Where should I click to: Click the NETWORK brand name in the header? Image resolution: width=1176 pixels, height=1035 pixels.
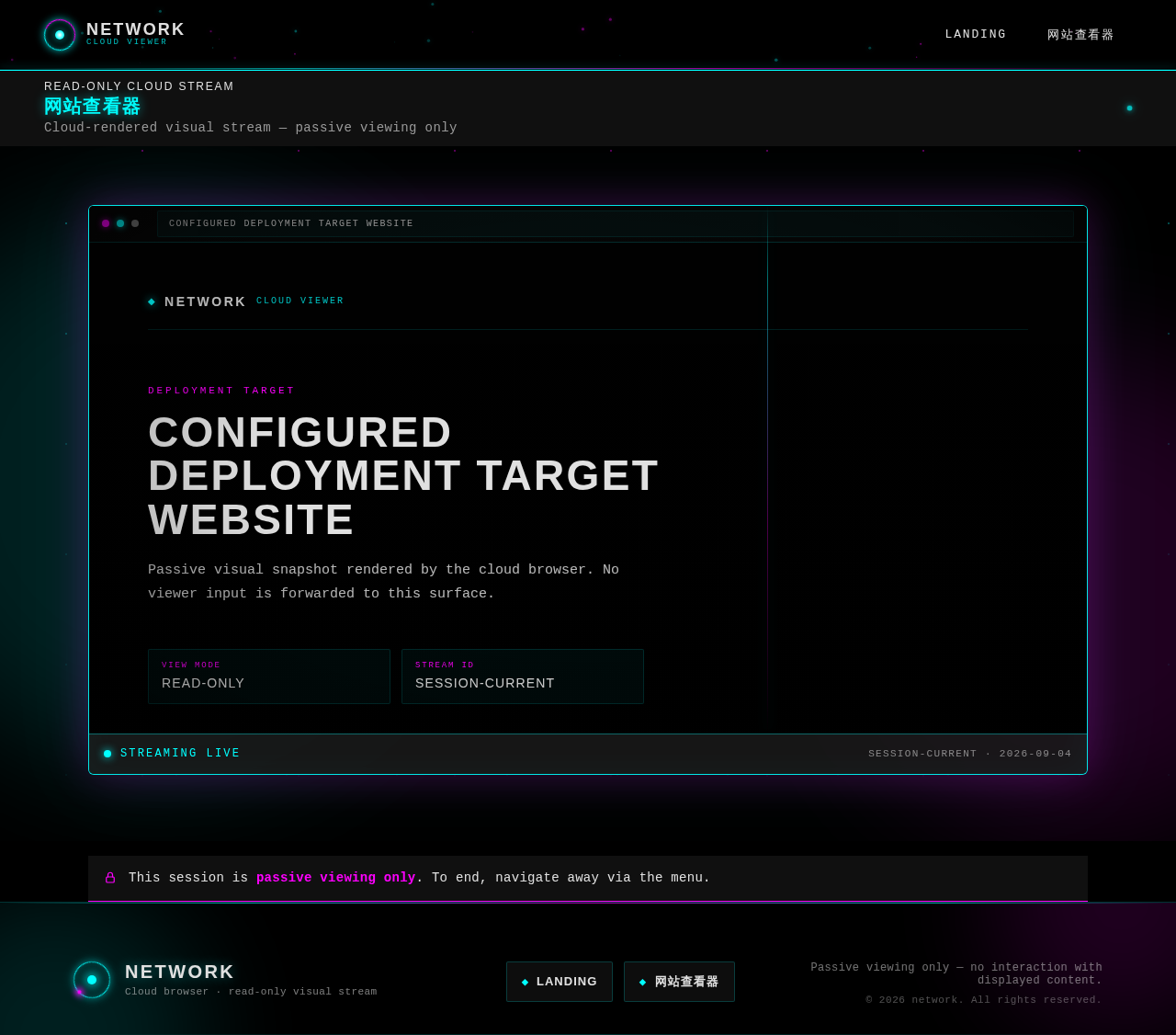[x=136, y=29]
